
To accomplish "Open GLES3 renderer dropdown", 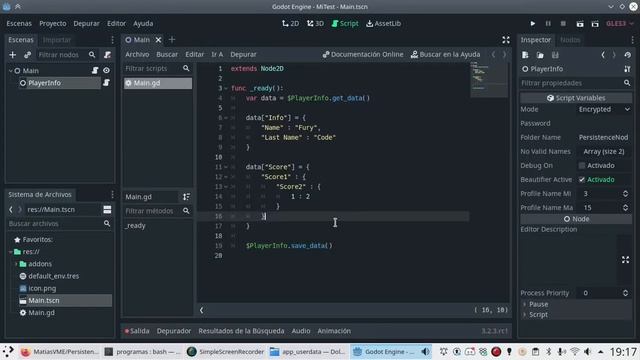I will [620, 24].
